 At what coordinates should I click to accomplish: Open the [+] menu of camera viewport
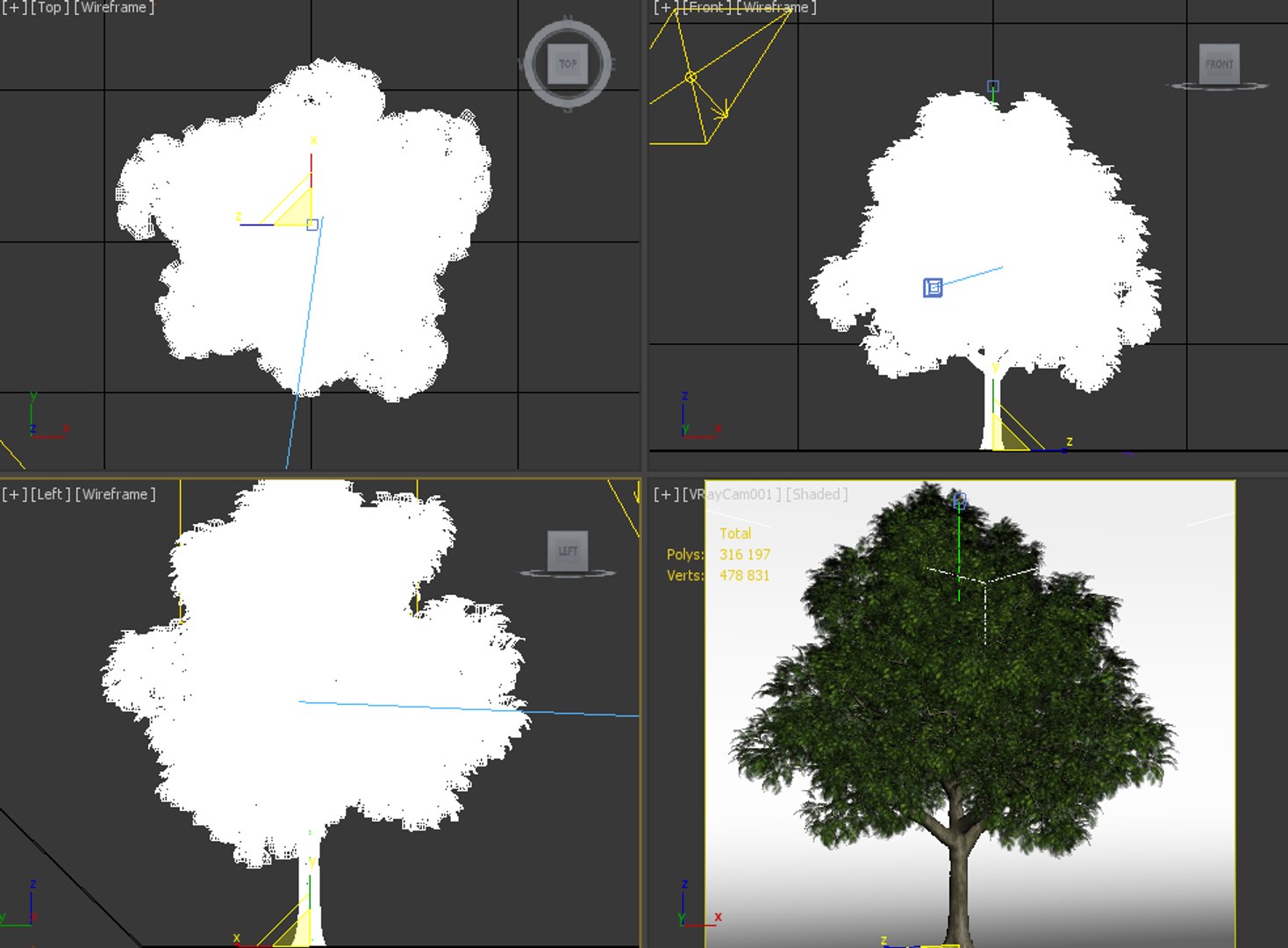pos(666,494)
